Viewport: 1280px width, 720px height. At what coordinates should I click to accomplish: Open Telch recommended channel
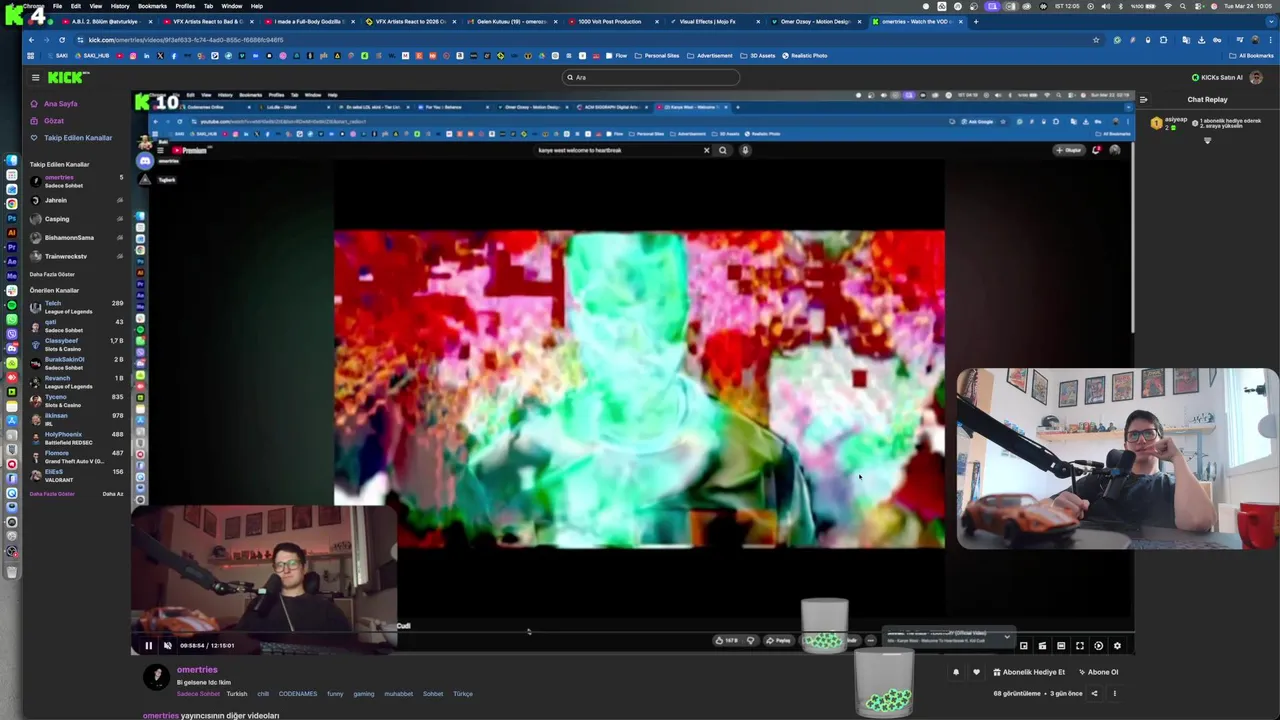click(x=77, y=307)
